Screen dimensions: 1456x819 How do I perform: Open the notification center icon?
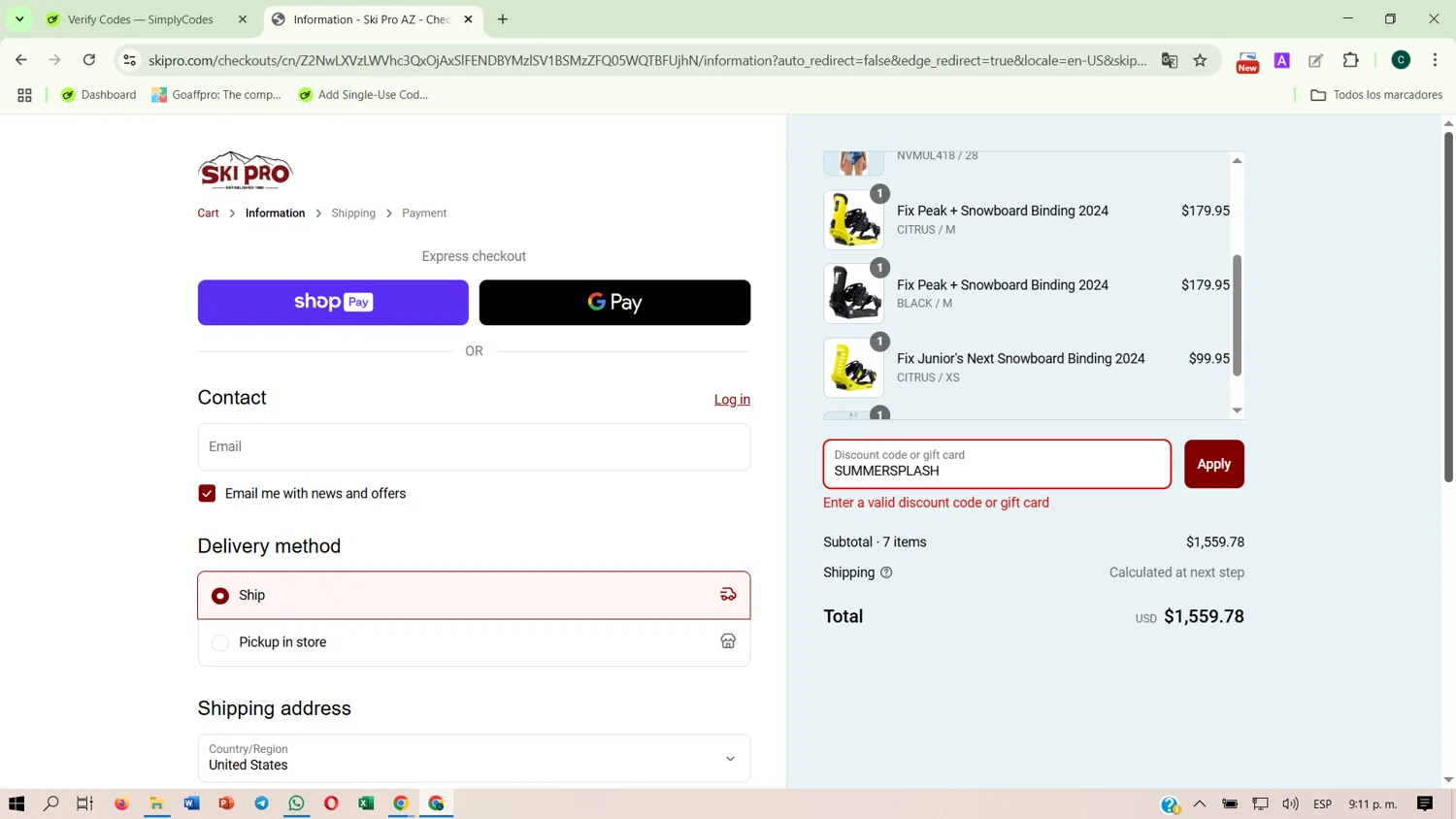1425,803
